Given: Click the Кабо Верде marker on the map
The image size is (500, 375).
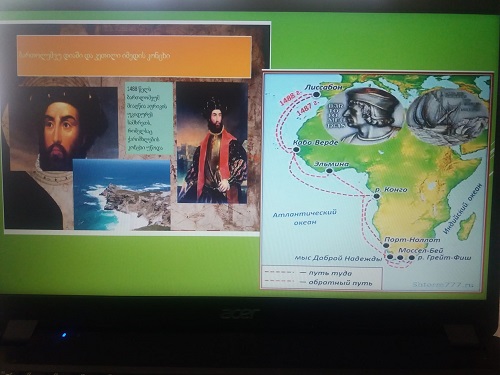Looking at the screenshot, I should 295,150.
